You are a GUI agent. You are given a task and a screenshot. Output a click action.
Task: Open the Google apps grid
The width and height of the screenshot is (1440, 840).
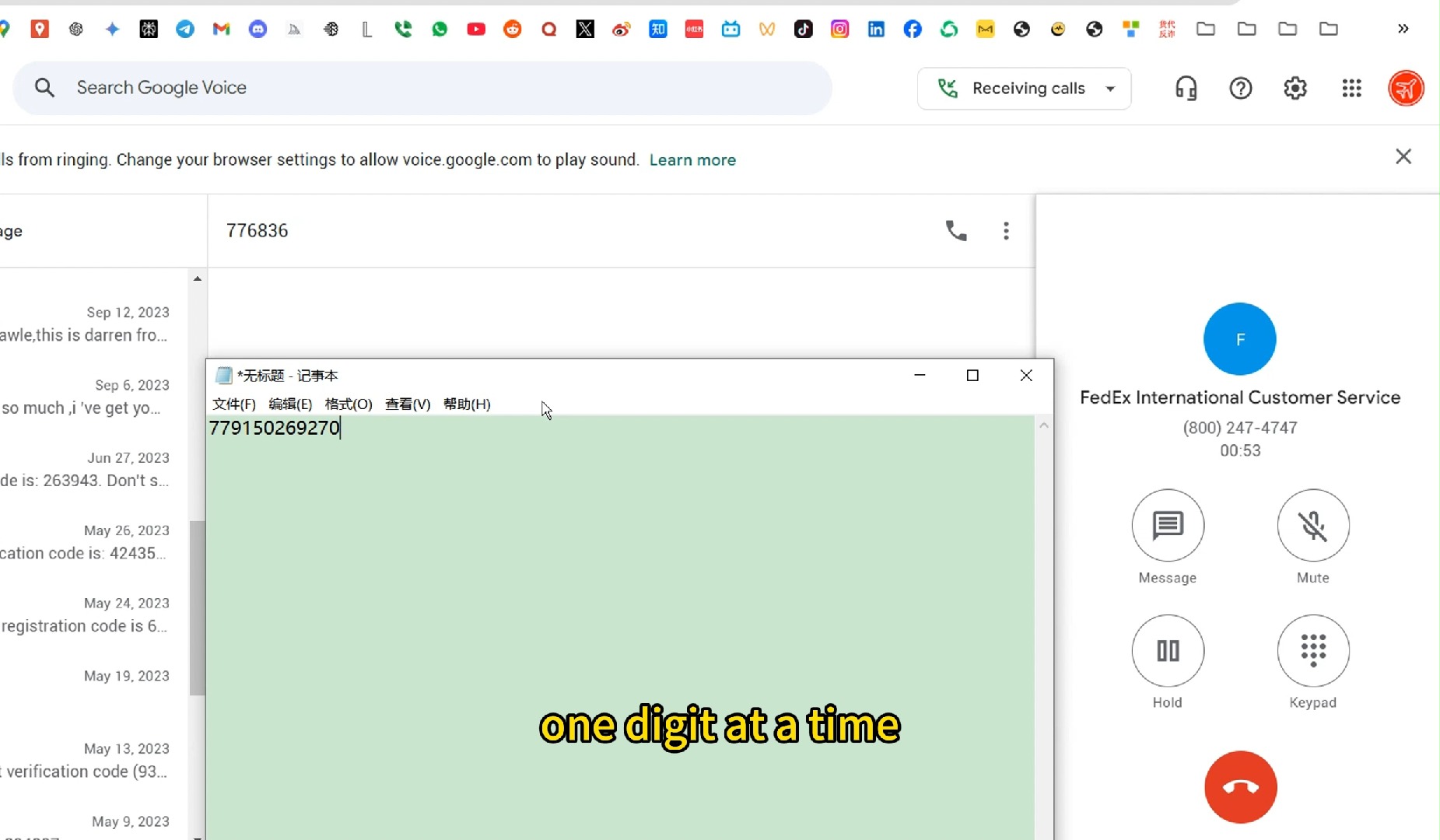tap(1352, 89)
